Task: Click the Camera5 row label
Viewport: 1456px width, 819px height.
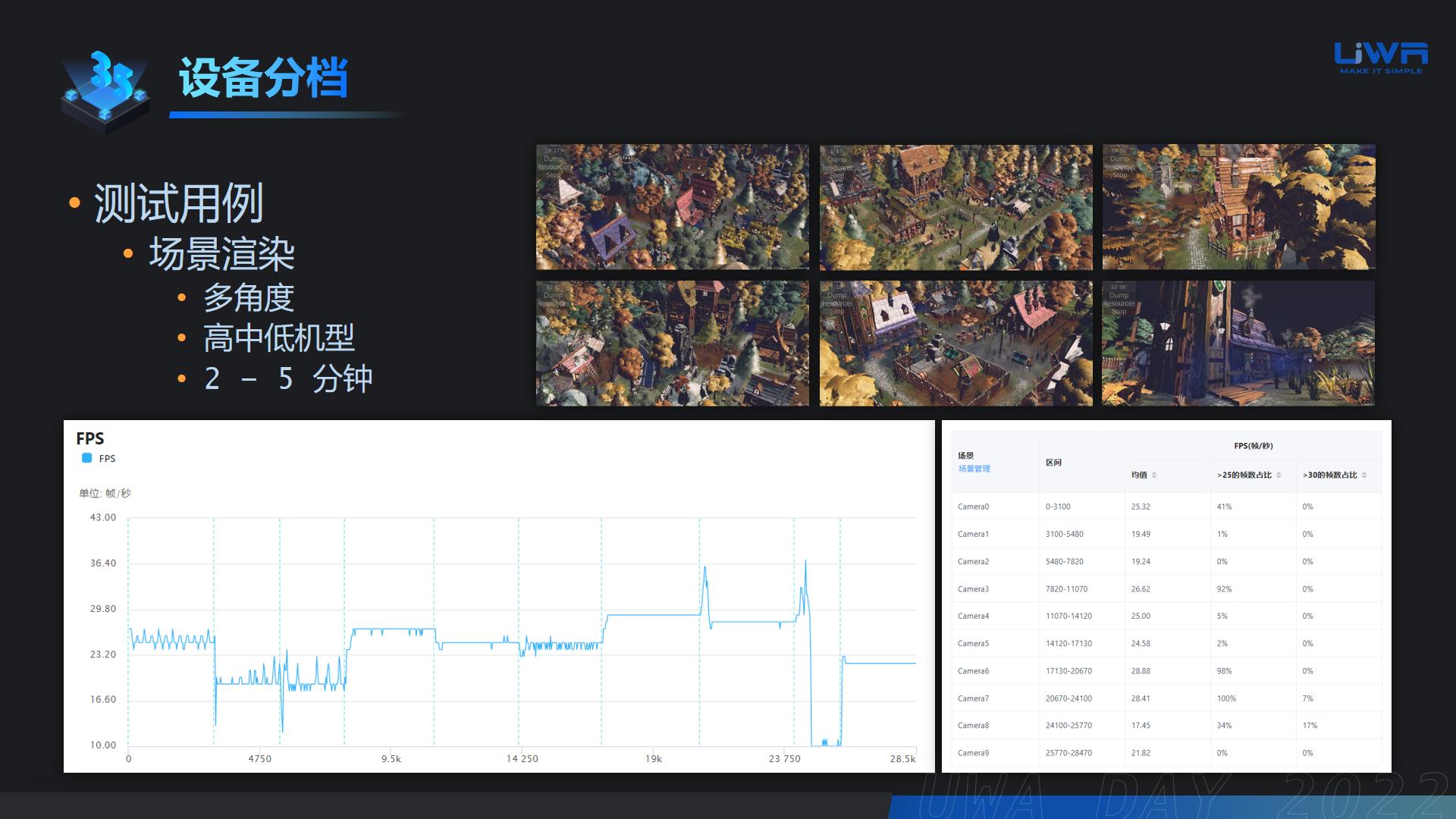Action: 973,644
